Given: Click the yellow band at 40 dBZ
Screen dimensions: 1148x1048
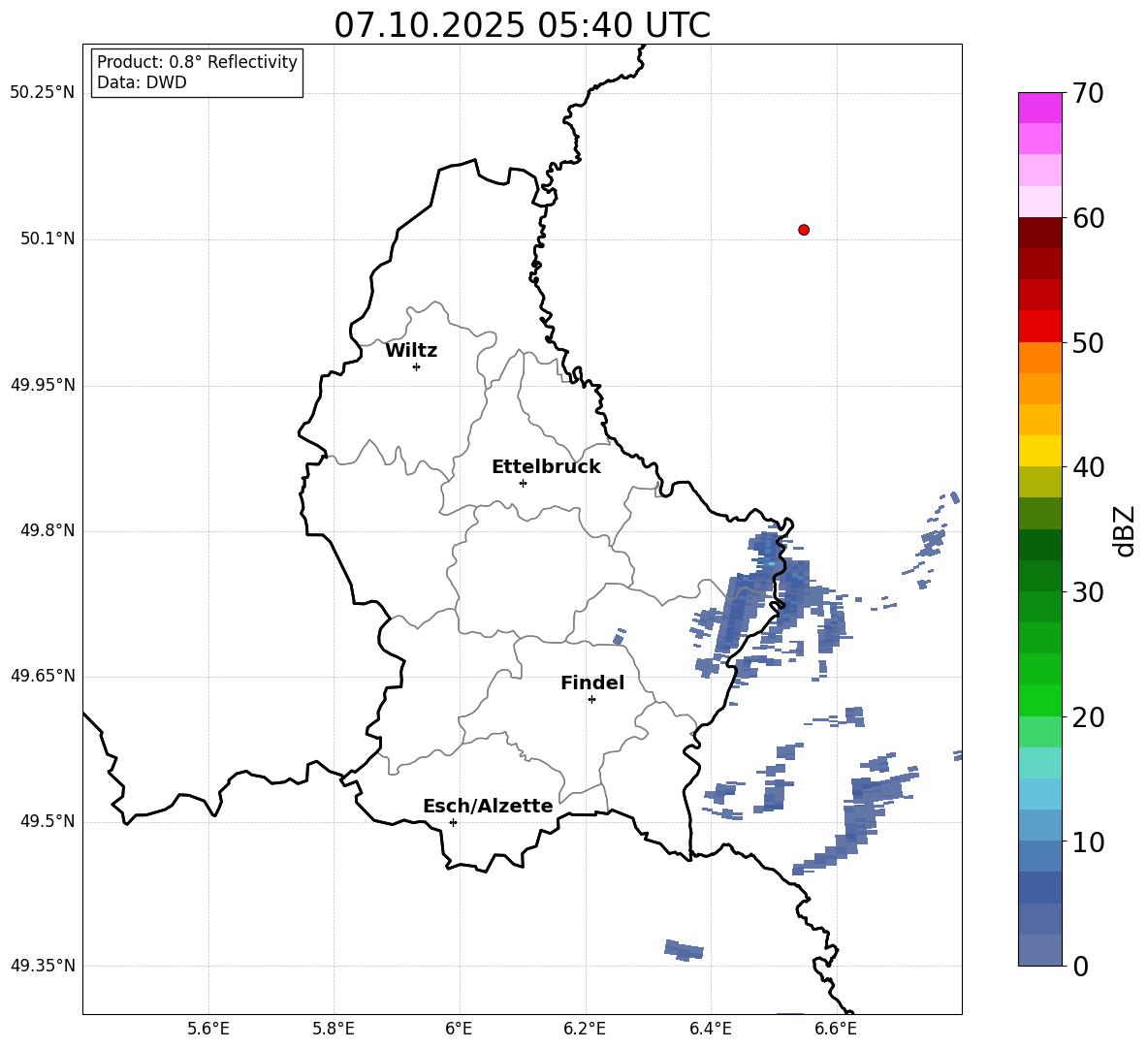Looking at the screenshot, I should tap(1039, 452).
